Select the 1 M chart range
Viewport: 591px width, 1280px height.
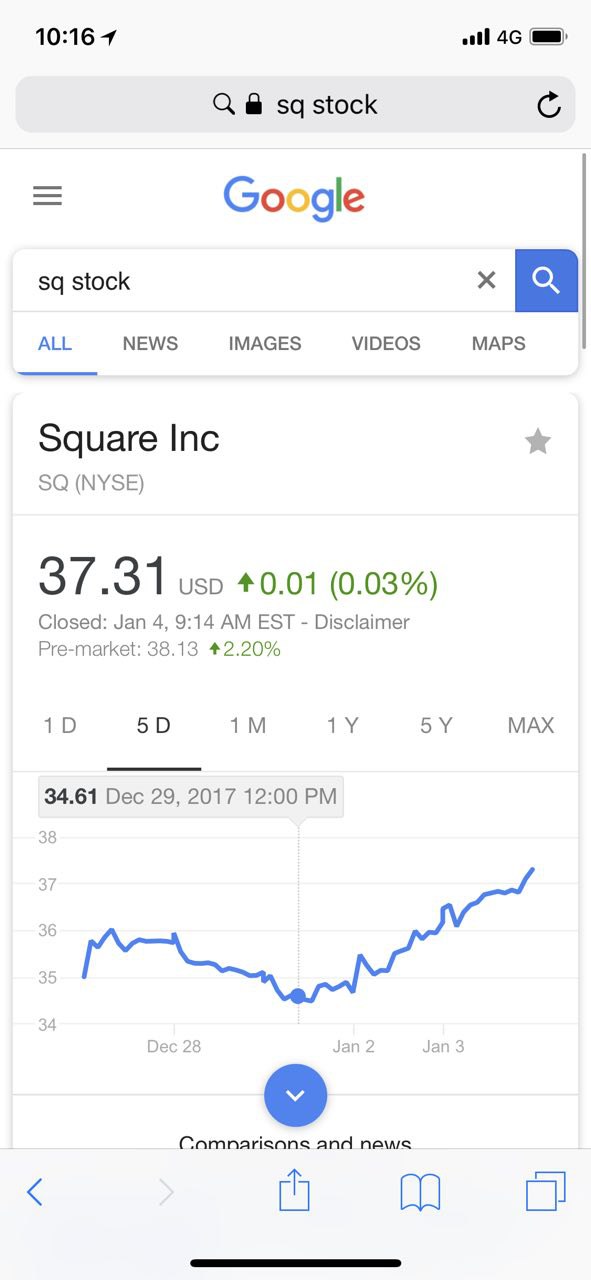(x=248, y=726)
